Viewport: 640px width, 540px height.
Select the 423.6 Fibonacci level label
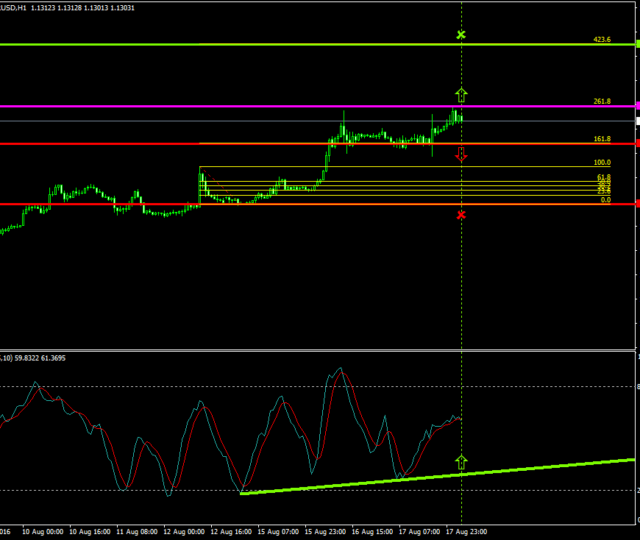[x=601, y=39]
